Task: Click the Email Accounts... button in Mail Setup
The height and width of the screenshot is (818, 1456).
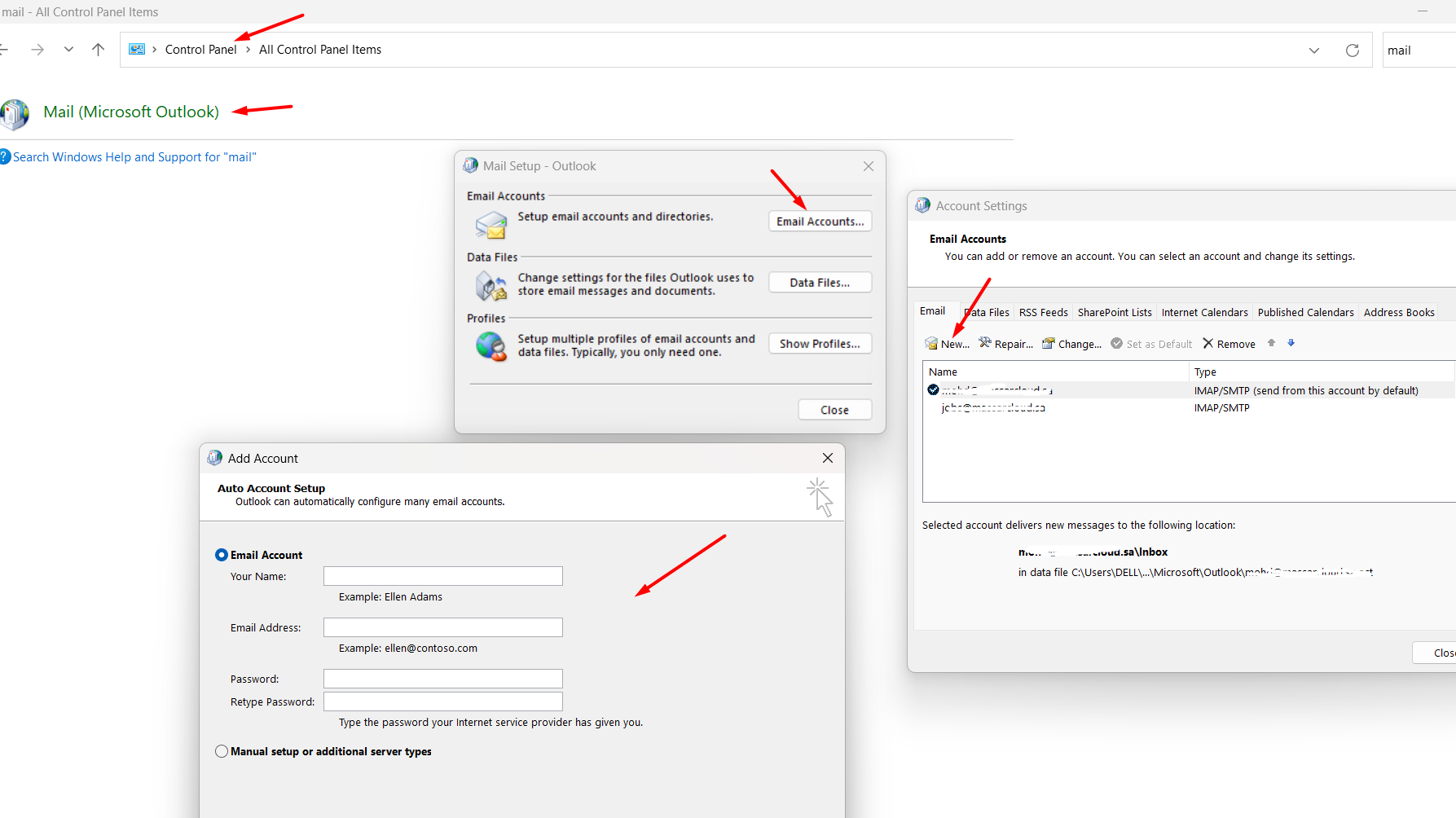Action: pos(820,222)
